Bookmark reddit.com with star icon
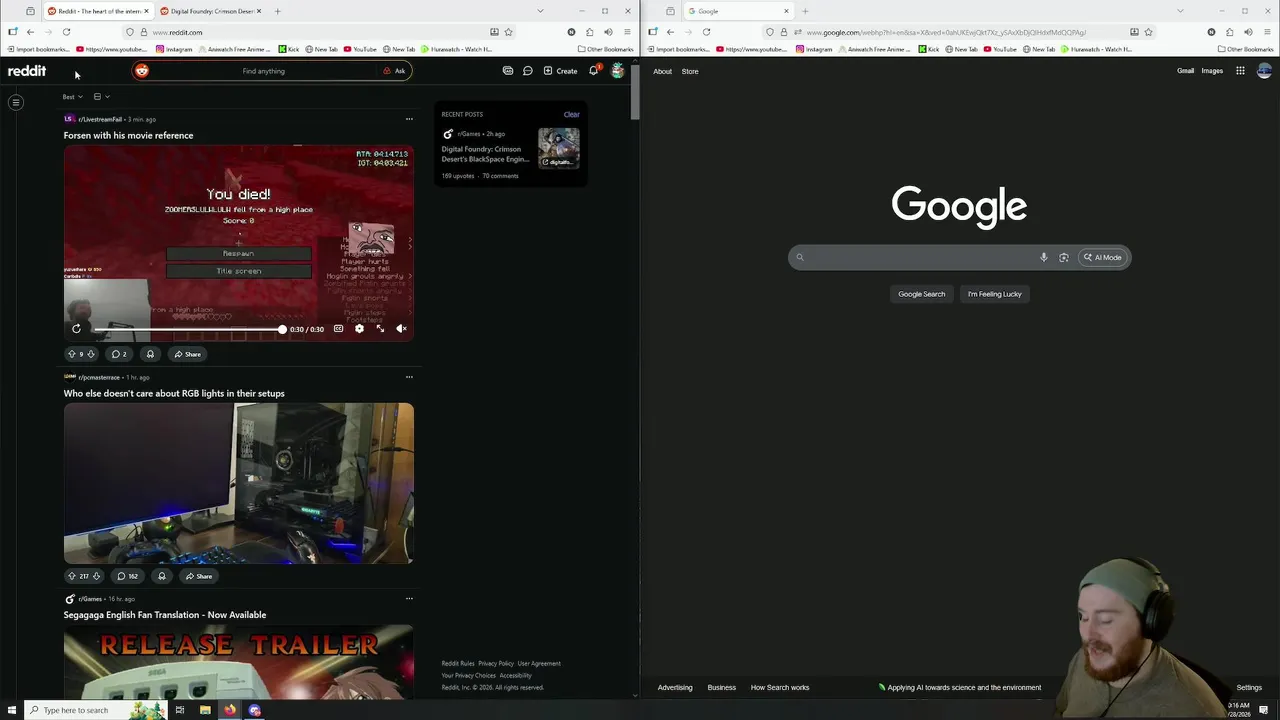Viewport: 1280px width, 720px height. [x=508, y=32]
